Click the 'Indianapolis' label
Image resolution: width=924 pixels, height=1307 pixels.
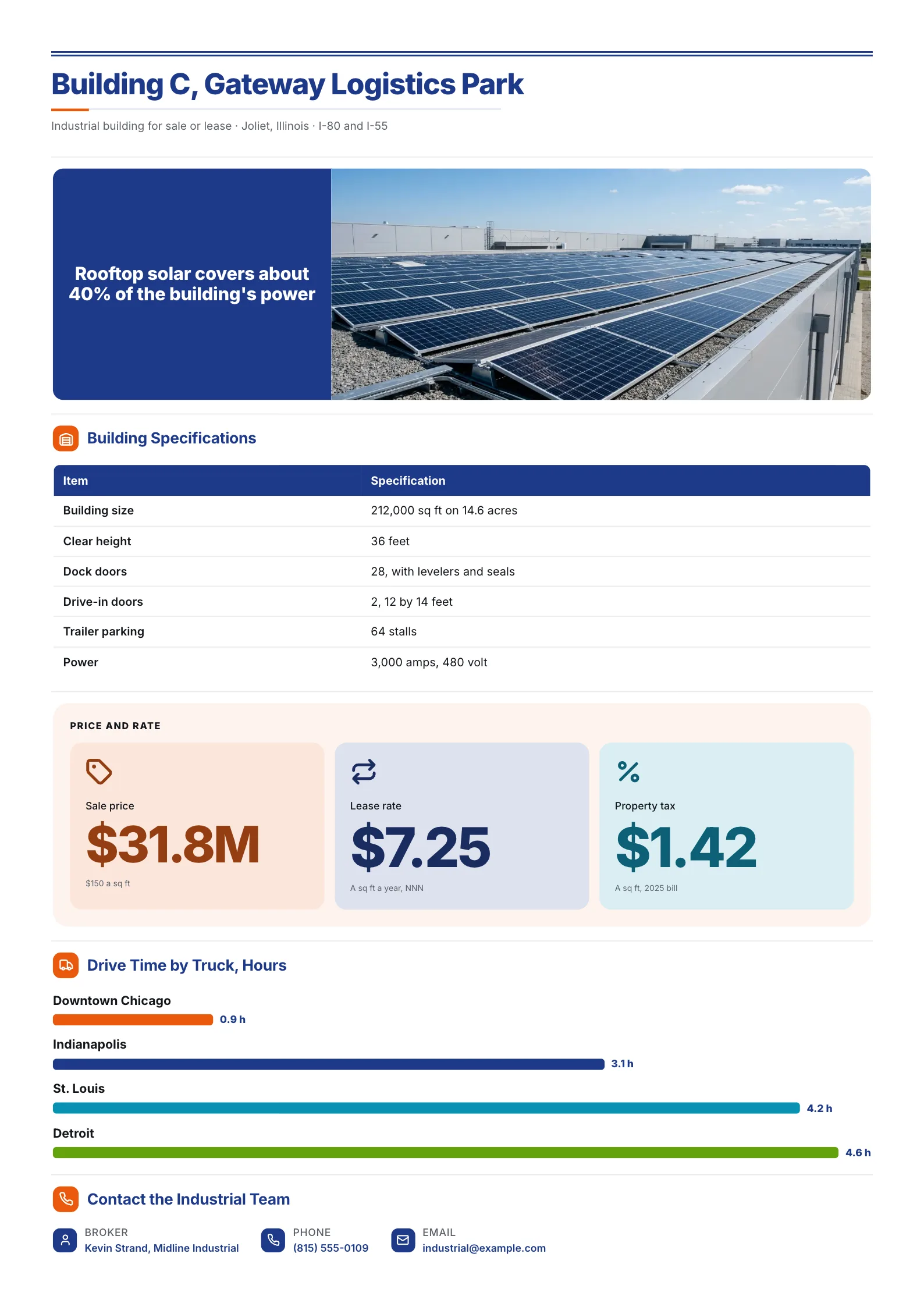[x=90, y=1045]
